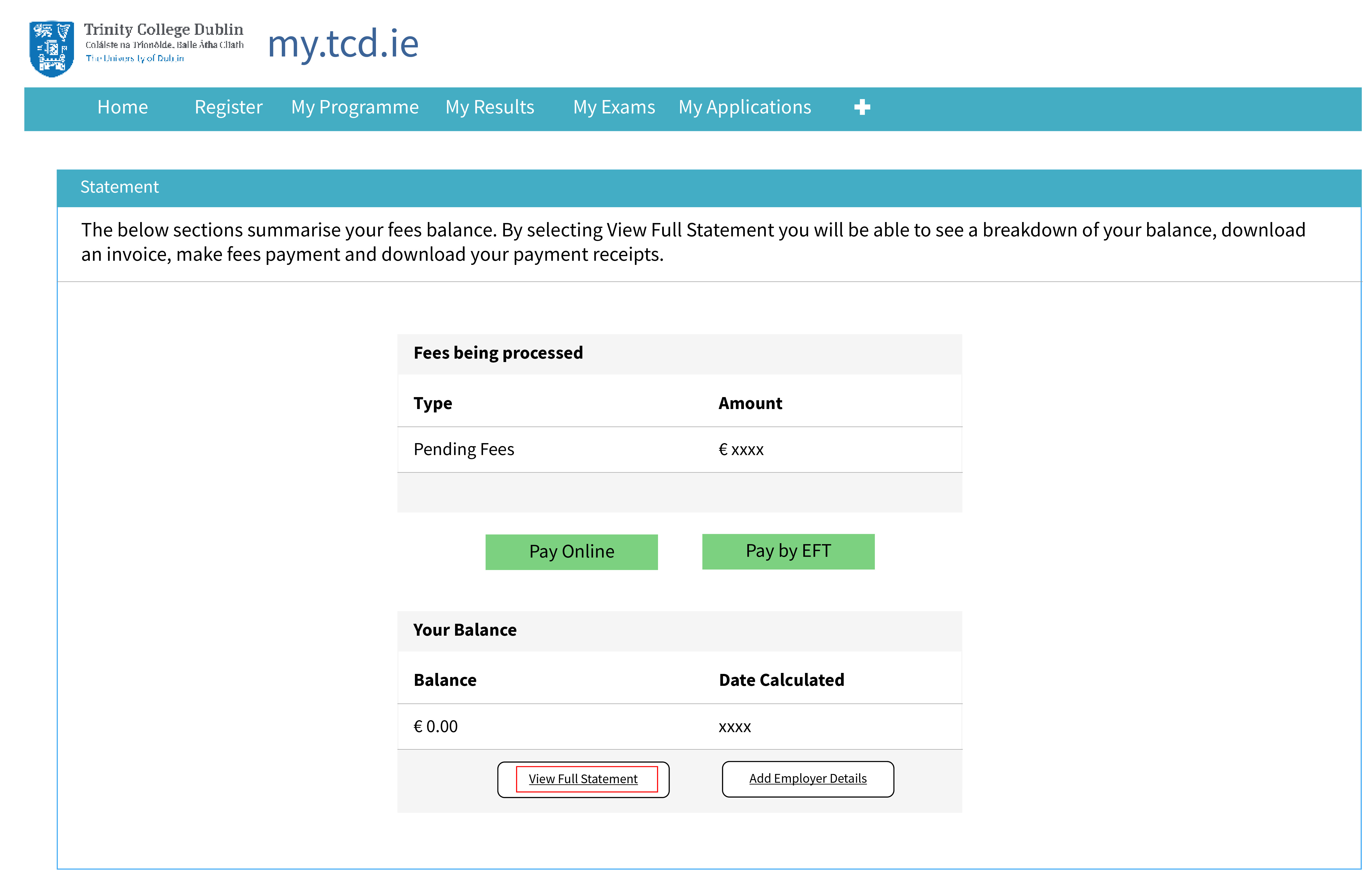The image size is (1372, 894).
Task: Go to the Register menu item
Action: (x=228, y=107)
